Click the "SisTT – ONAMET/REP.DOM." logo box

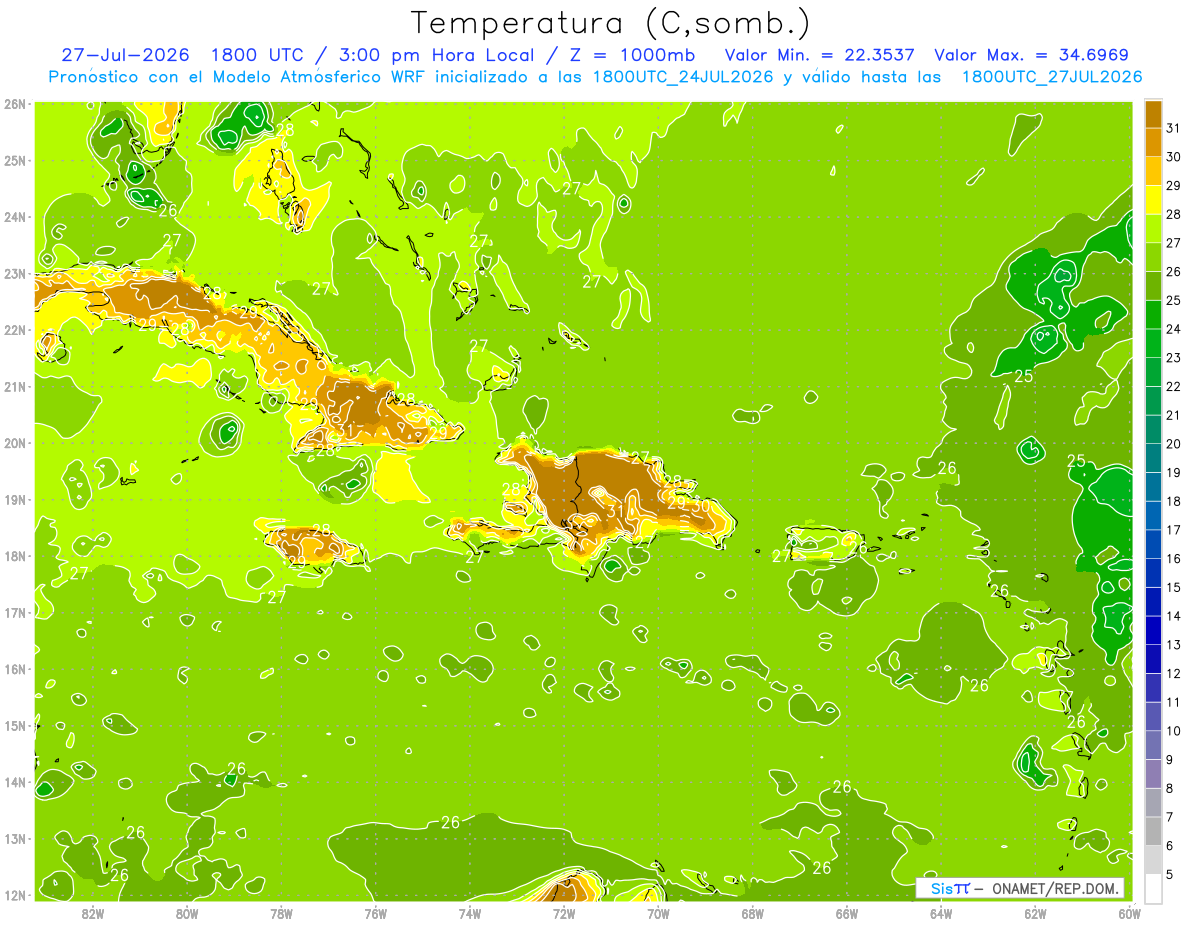(x=1019, y=888)
